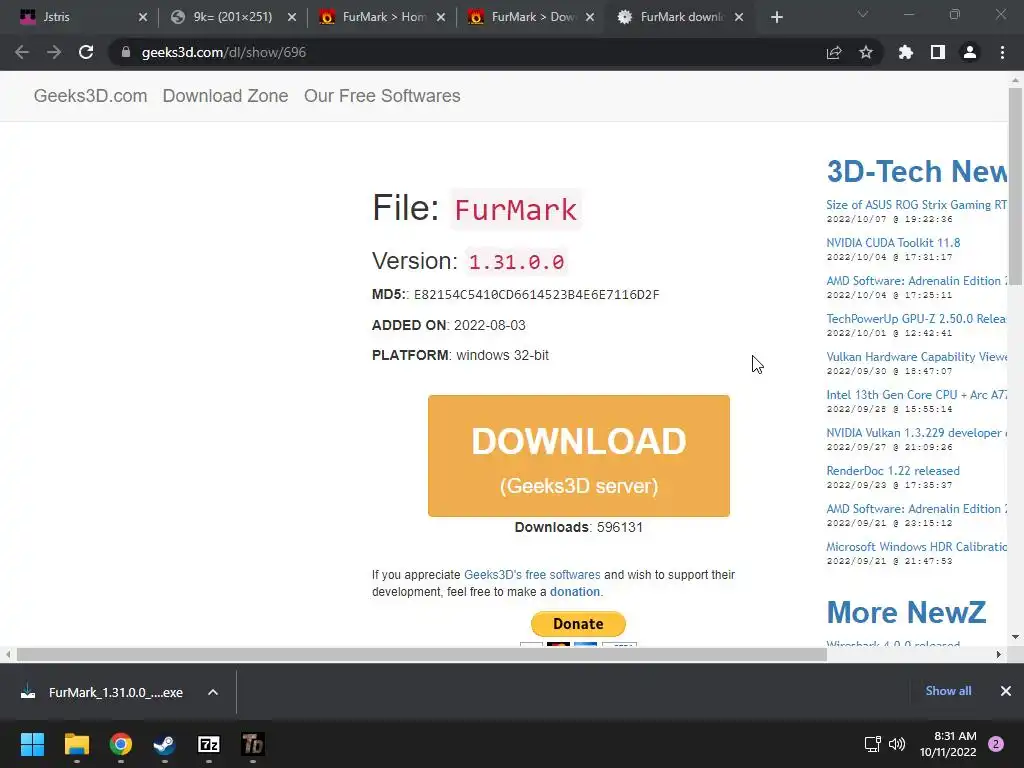Open the clock showing 8:31 AM
Viewport: 1024px width, 768px height.
point(948,744)
